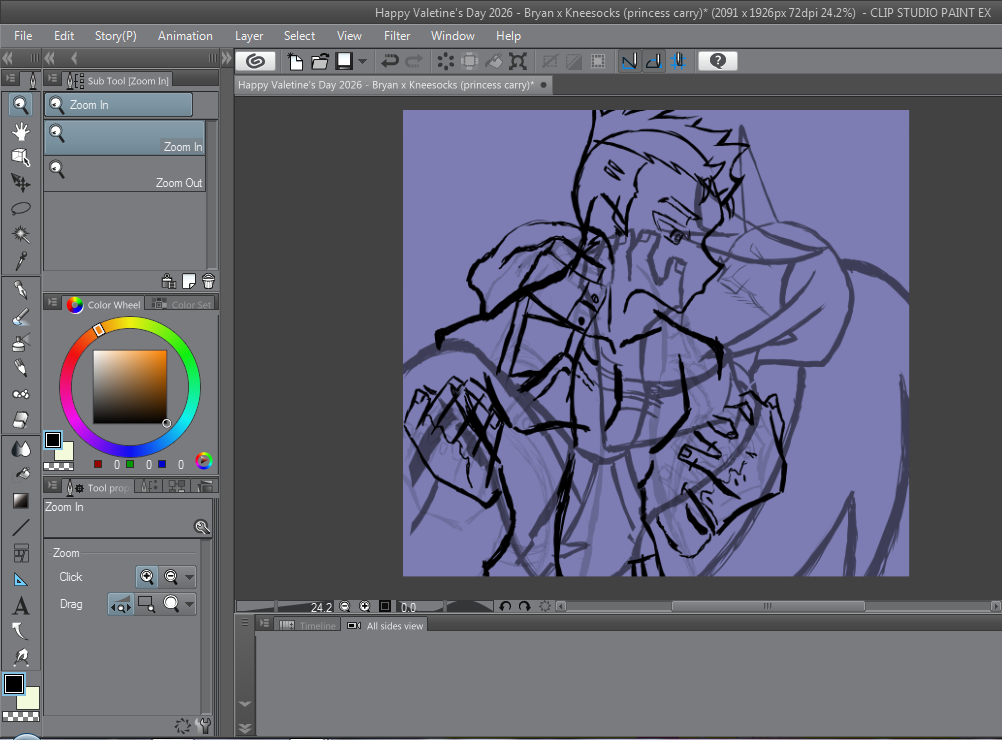The image size is (1002, 740).
Task: Toggle Snap to Ruler in toolbar
Action: (x=629, y=61)
